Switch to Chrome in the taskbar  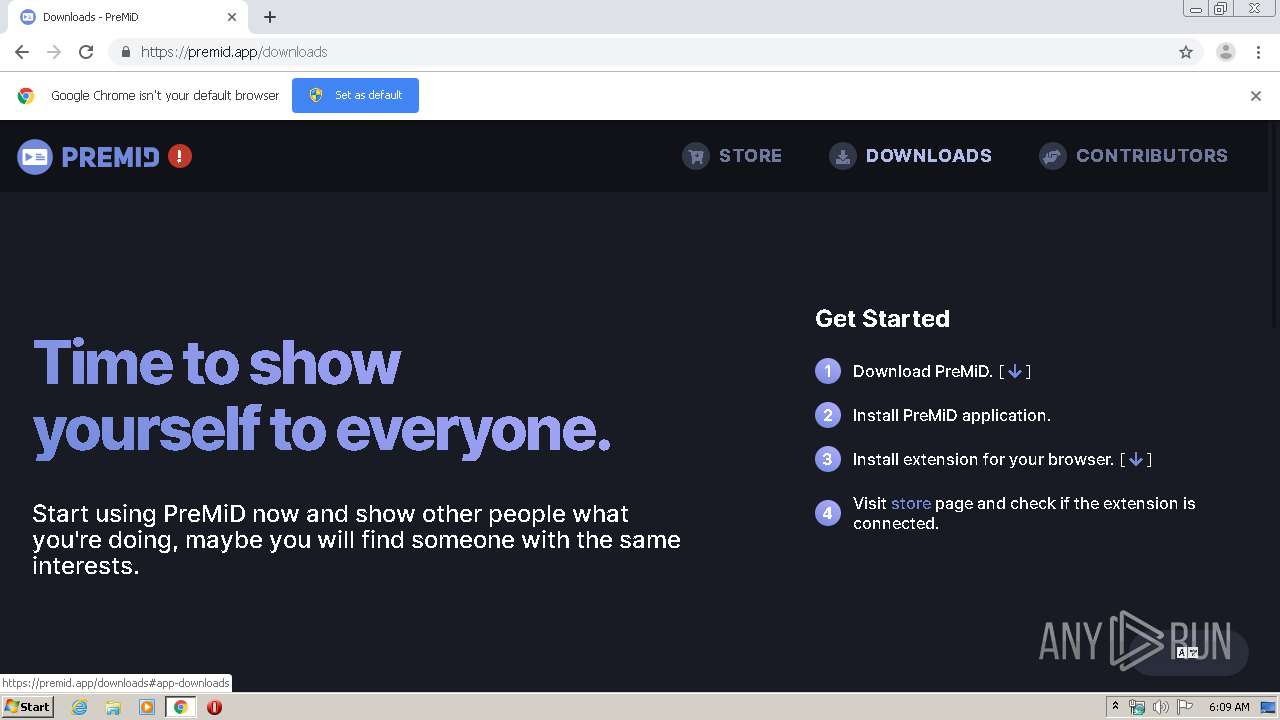coord(180,707)
